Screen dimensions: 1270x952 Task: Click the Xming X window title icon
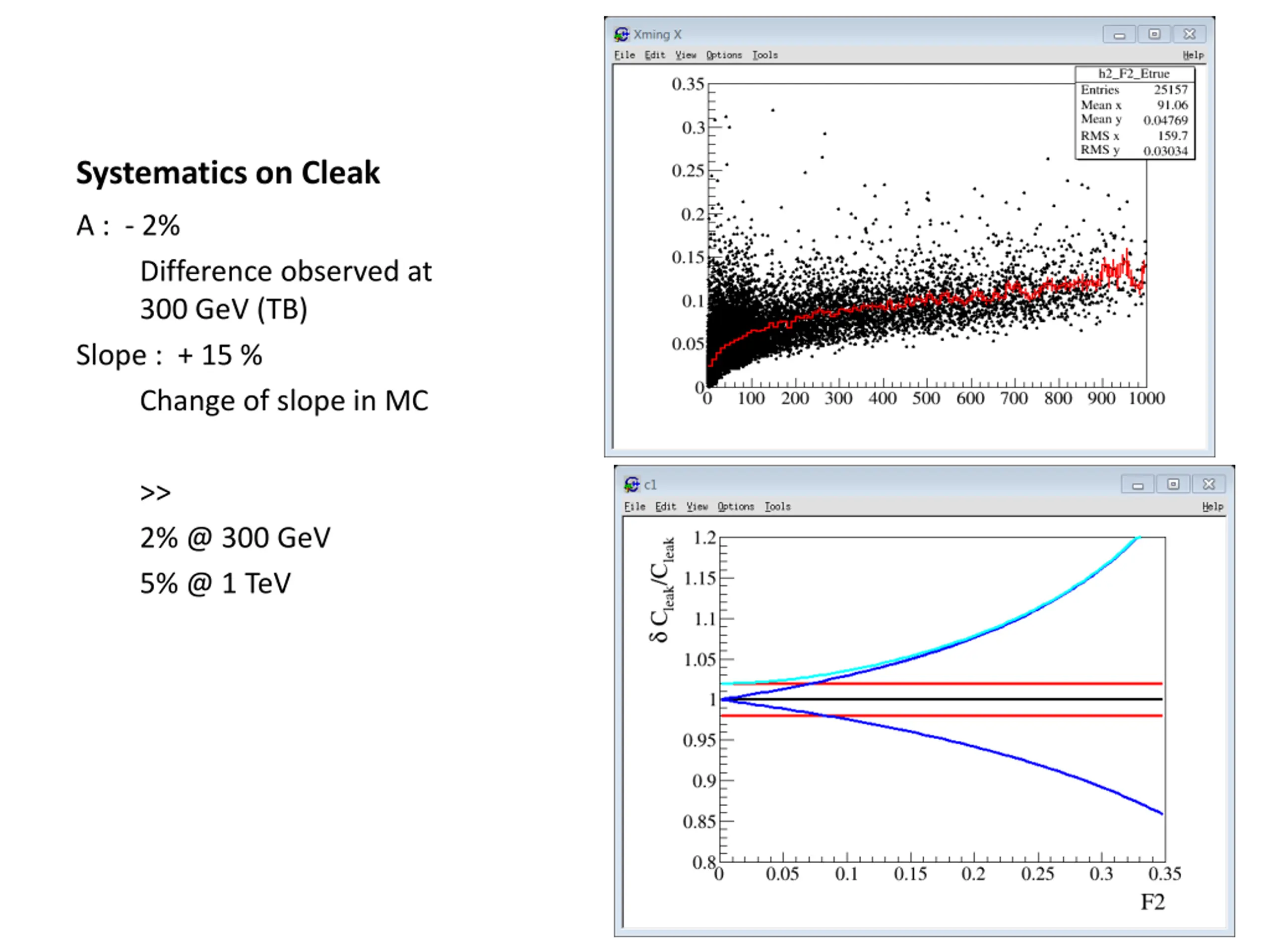(621, 34)
